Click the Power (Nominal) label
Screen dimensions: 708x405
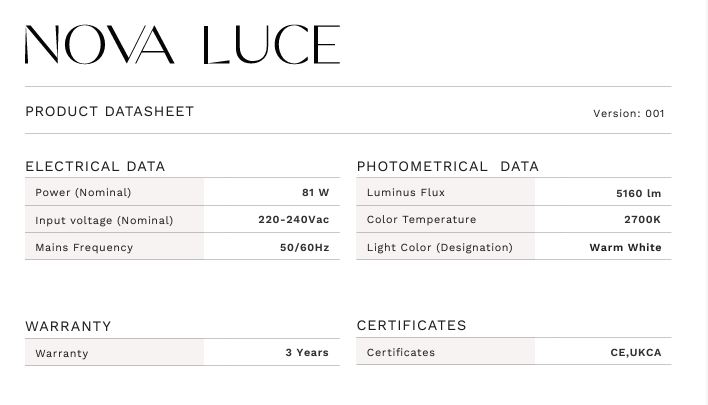point(83,193)
